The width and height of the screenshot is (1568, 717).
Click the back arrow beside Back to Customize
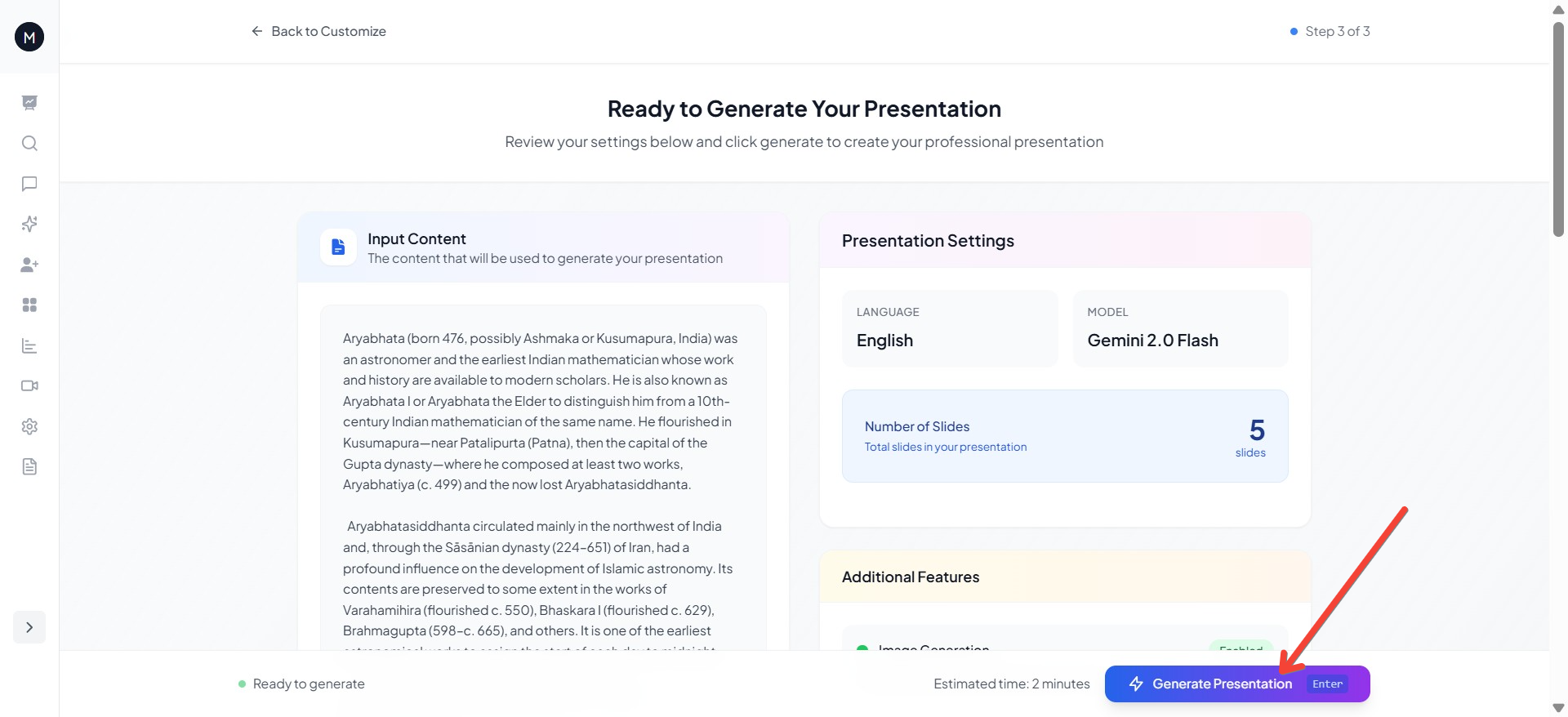(257, 31)
